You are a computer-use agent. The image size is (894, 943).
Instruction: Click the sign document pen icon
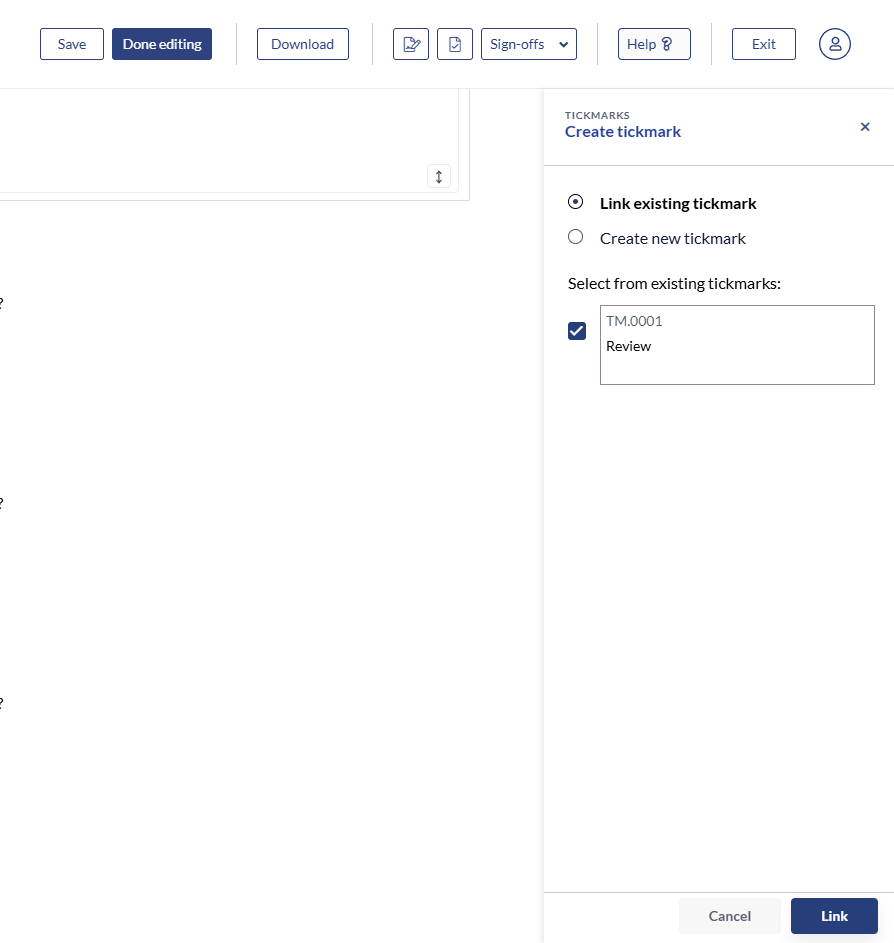[410, 44]
